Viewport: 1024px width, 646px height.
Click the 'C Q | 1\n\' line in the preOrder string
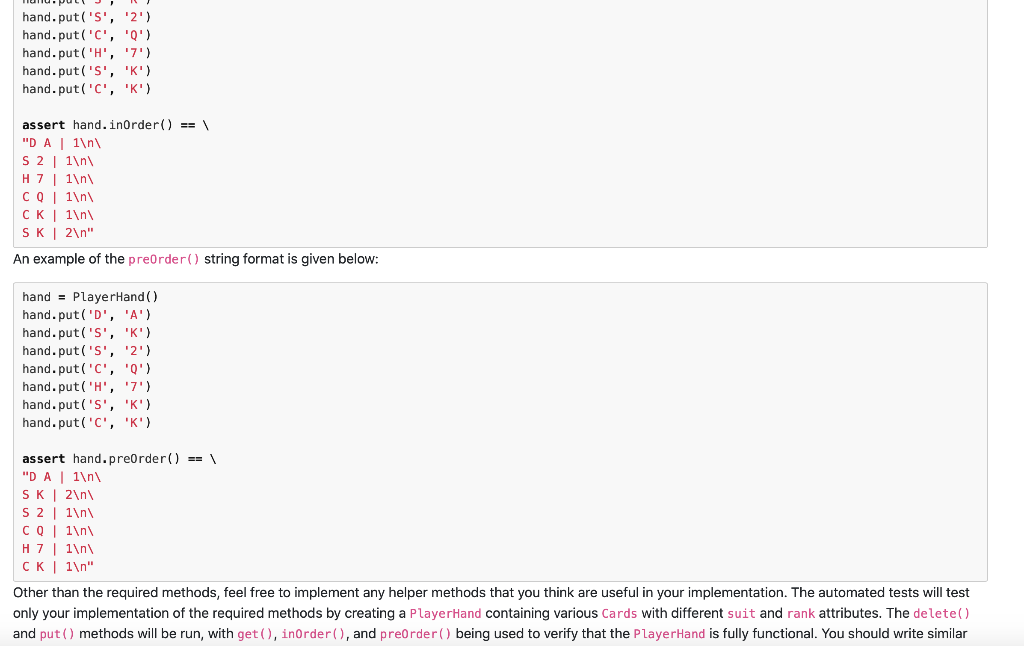pos(58,530)
